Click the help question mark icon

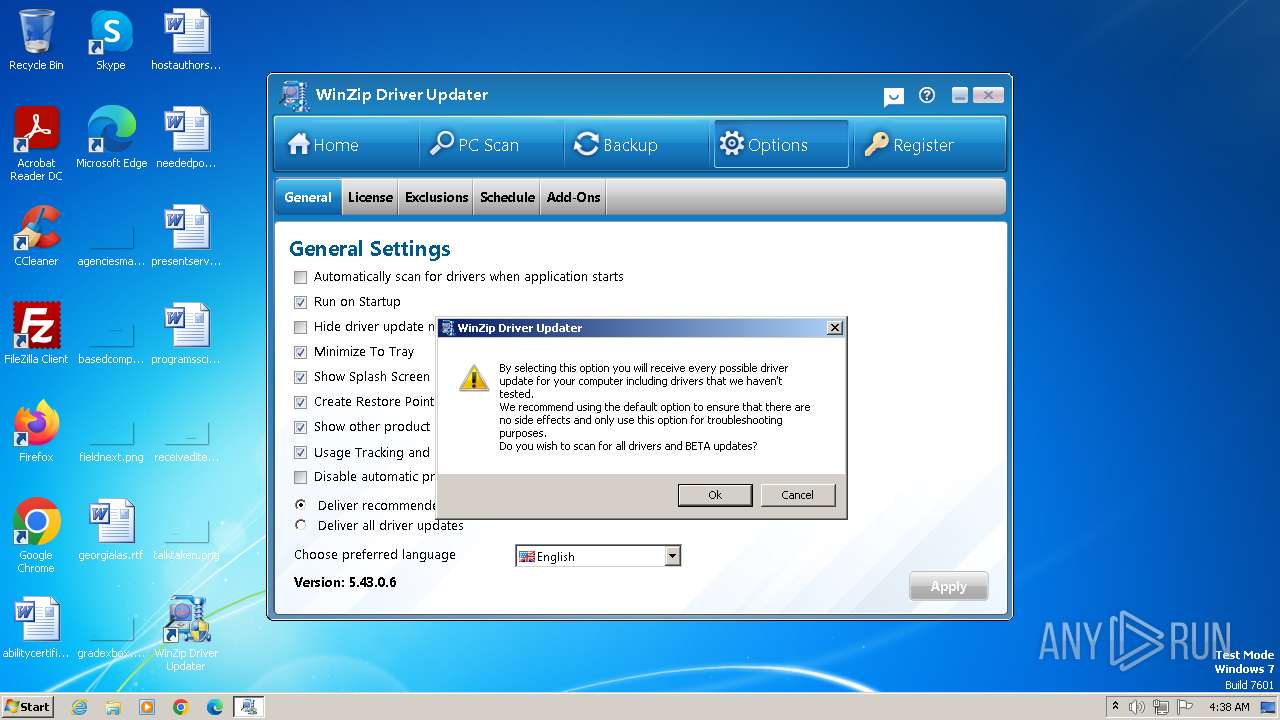click(x=927, y=95)
